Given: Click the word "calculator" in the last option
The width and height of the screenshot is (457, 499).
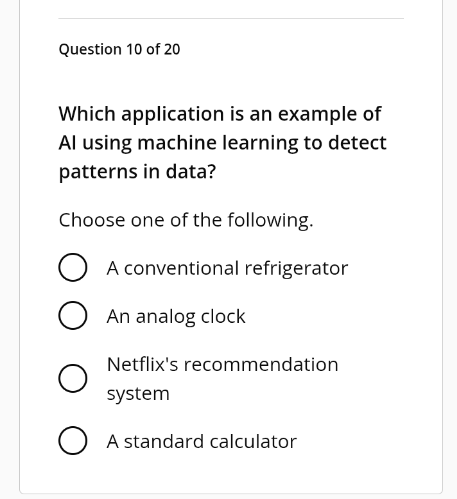Looking at the screenshot, I should (x=253, y=441).
